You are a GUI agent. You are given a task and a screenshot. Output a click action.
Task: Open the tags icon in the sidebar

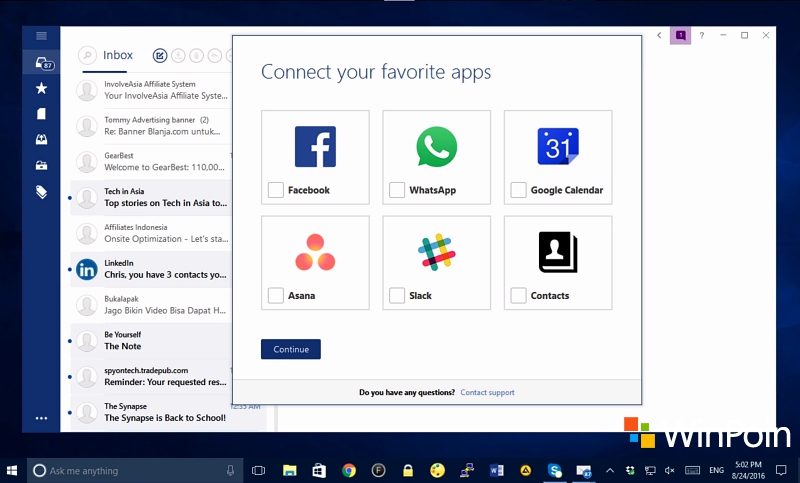41,192
